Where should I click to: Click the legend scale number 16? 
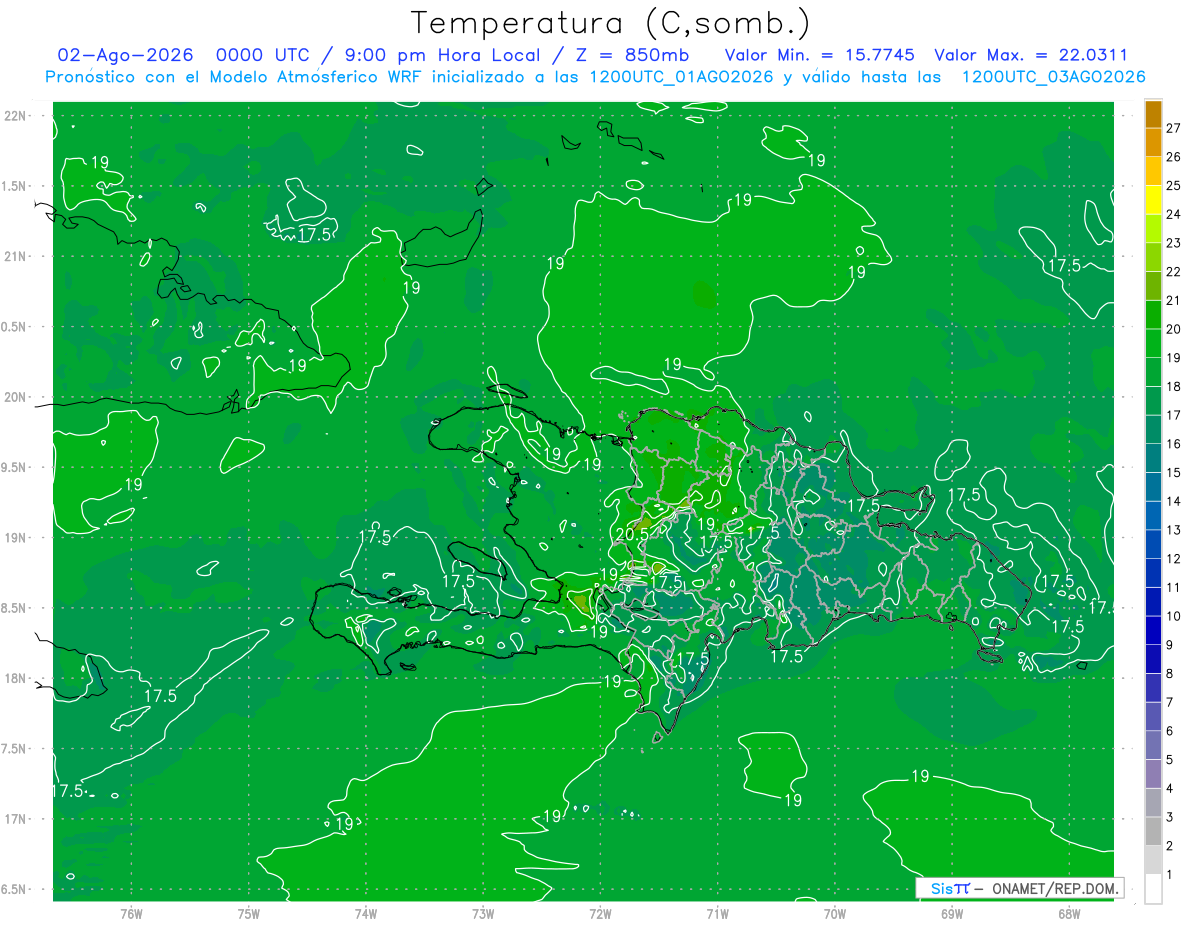click(x=1173, y=444)
